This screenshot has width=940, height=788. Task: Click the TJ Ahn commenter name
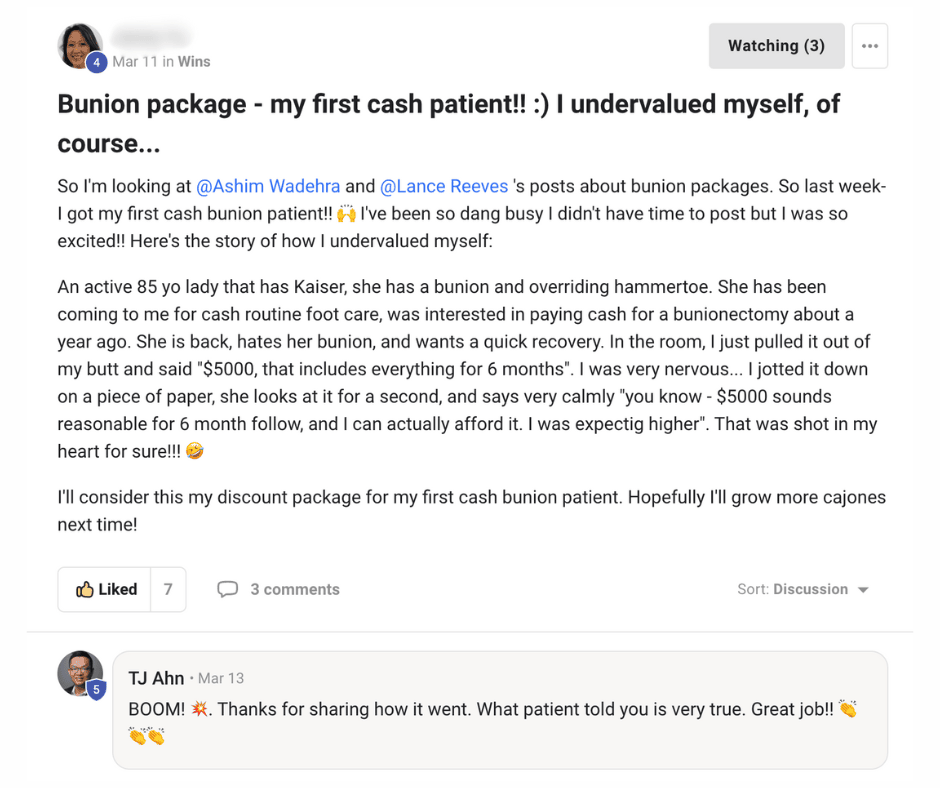point(156,679)
